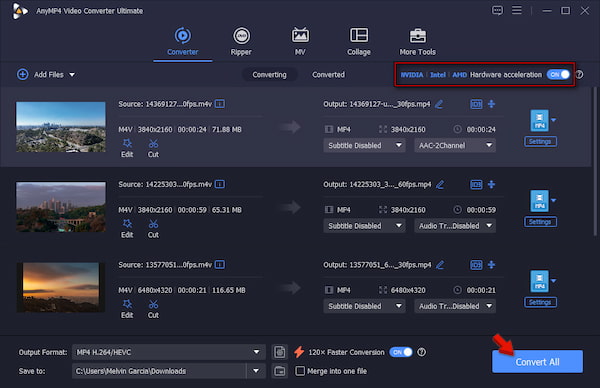Open Subtitle Disabled dropdown for 13577051
Viewport: 600px width, 388px height.
coord(364,306)
